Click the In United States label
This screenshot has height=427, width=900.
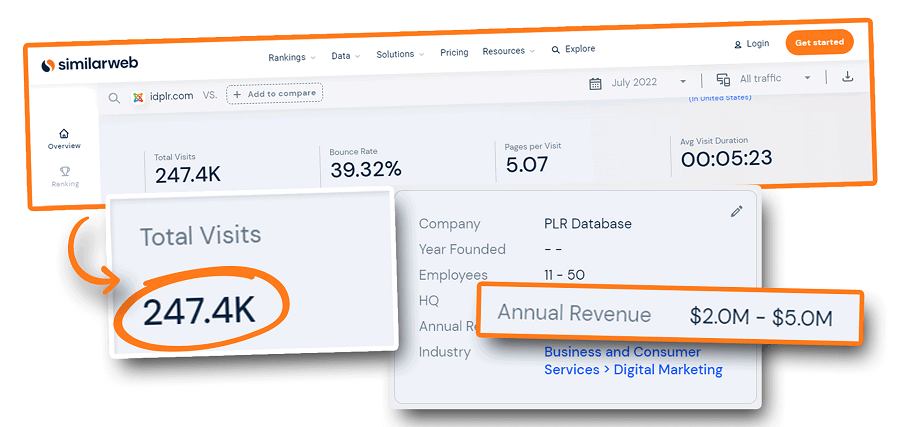click(720, 98)
